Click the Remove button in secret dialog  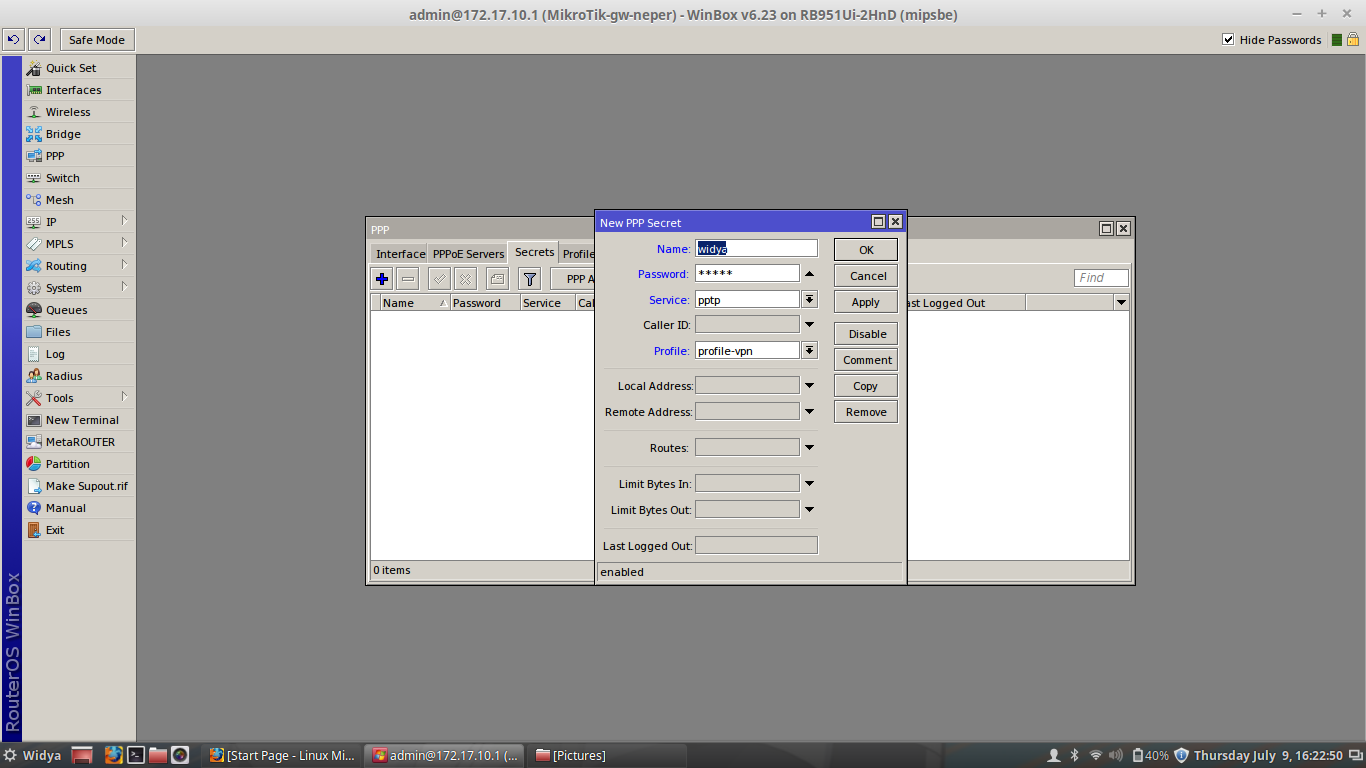tap(866, 412)
